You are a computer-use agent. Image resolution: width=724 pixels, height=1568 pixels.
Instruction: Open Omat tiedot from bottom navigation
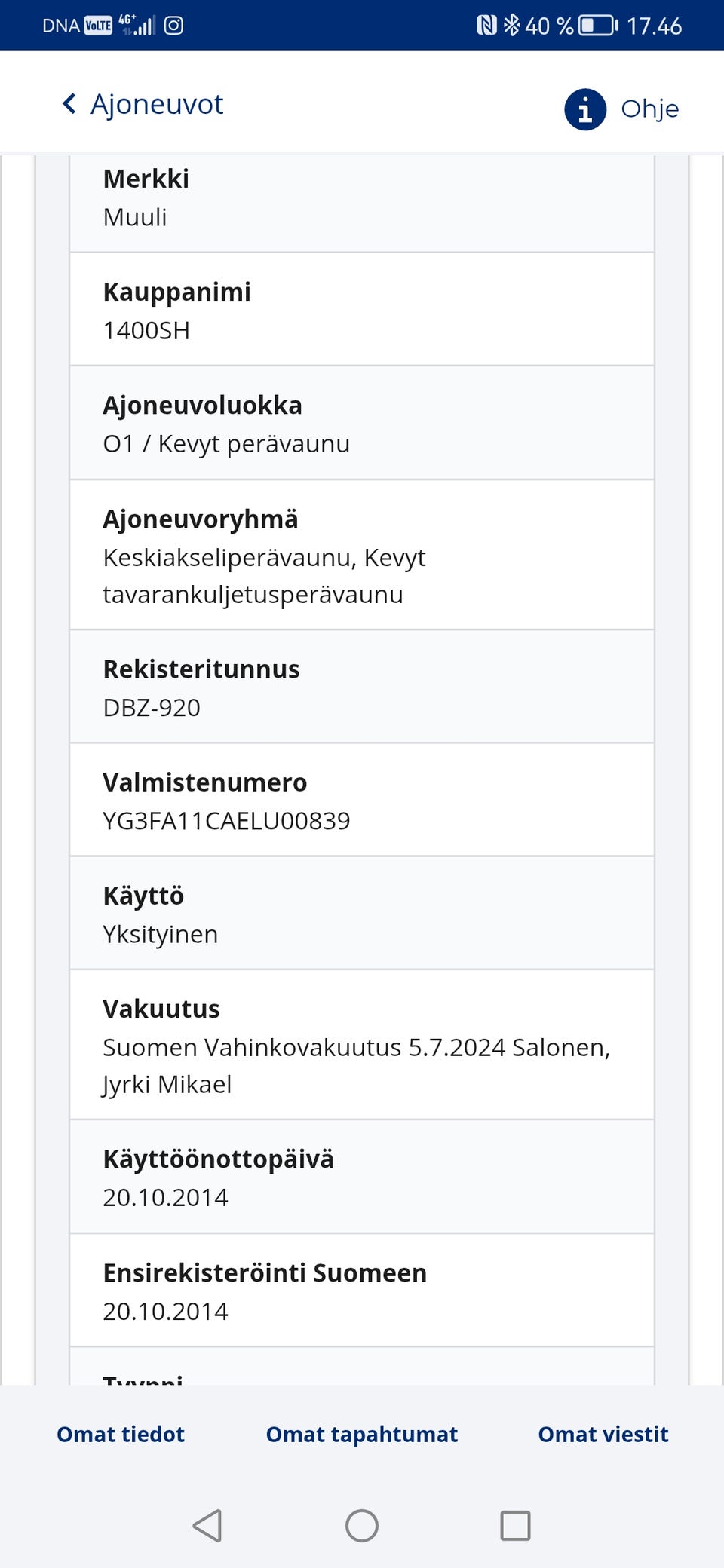point(119,1434)
